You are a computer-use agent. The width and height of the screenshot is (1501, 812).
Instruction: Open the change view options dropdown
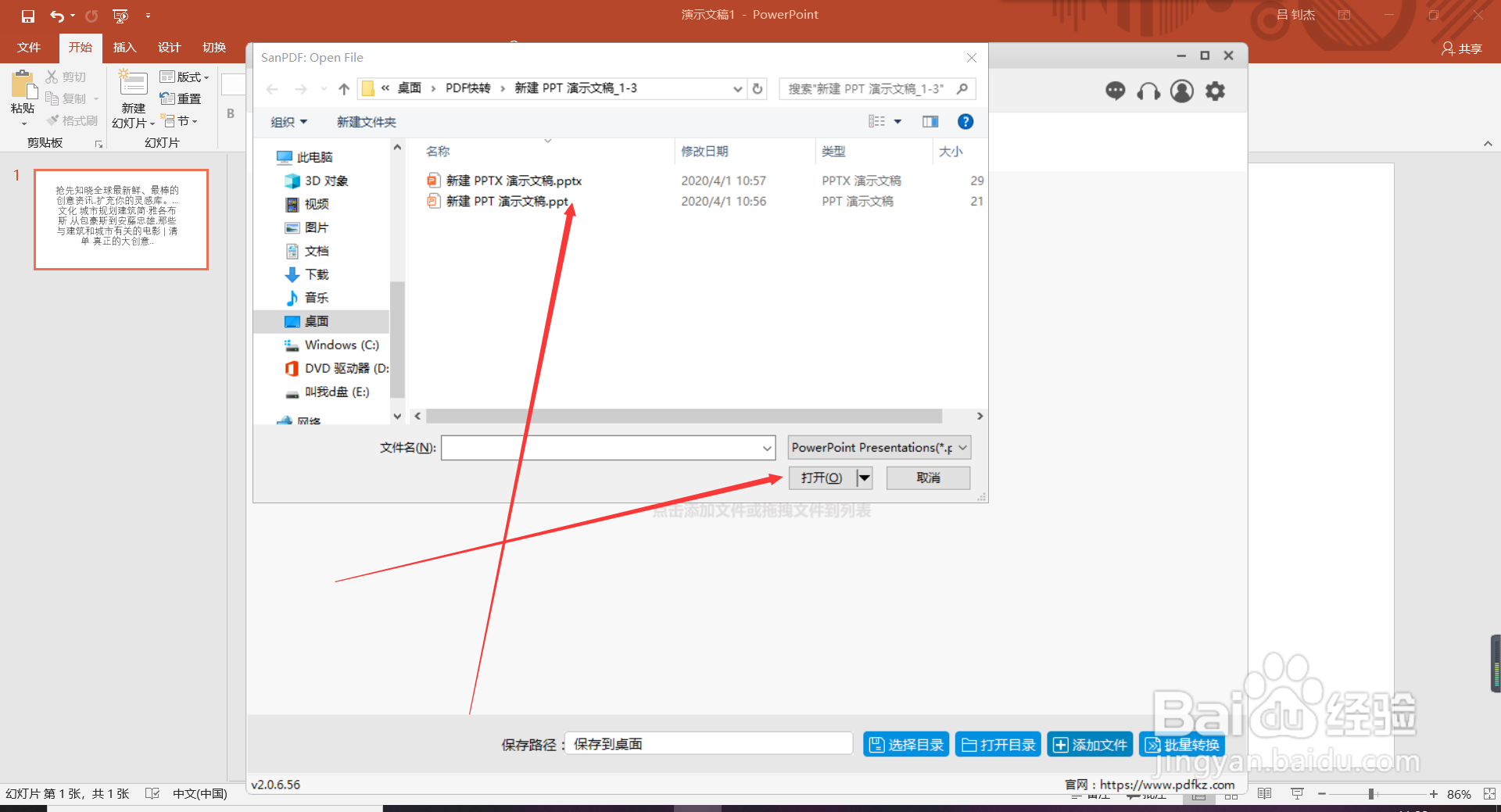click(x=897, y=122)
